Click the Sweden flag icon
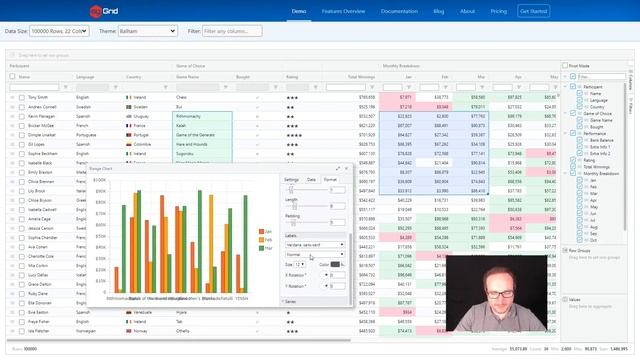Screen dimensions: 640x360 pyautogui.click(x=129, y=107)
